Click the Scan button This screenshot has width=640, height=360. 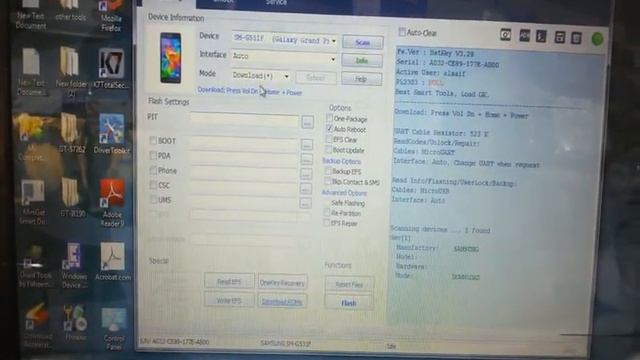pos(362,42)
